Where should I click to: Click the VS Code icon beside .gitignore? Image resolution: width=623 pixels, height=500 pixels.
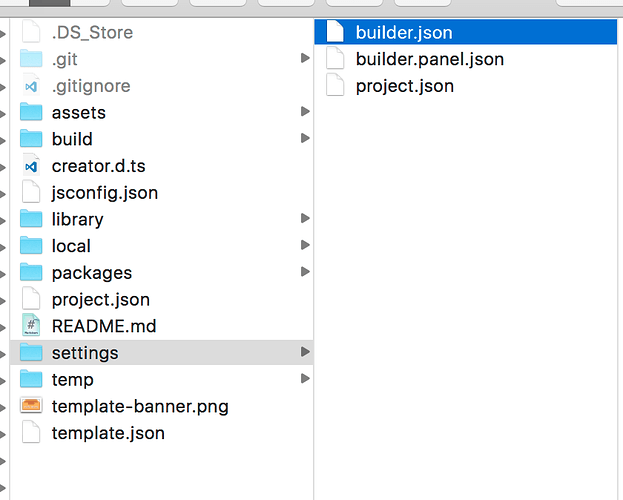pos(31,86)
